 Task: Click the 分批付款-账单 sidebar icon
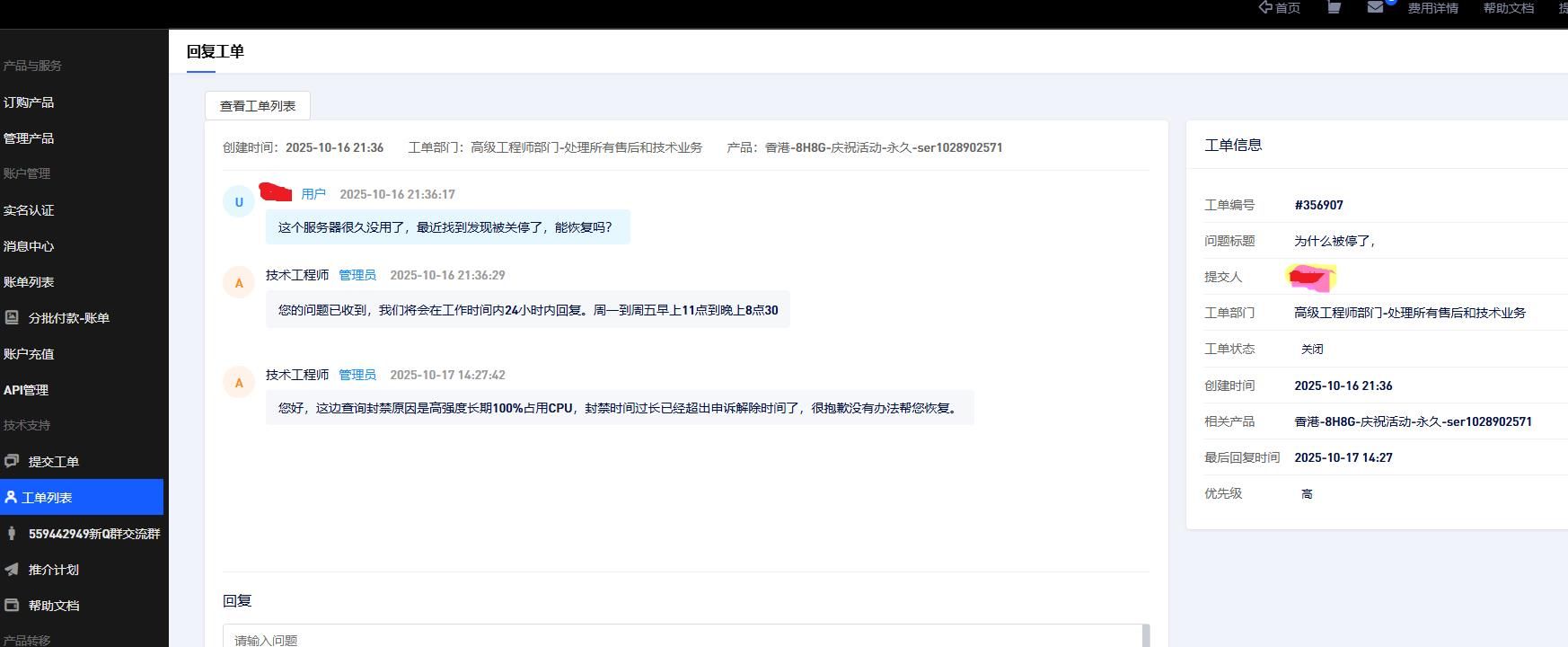(12, 317)
